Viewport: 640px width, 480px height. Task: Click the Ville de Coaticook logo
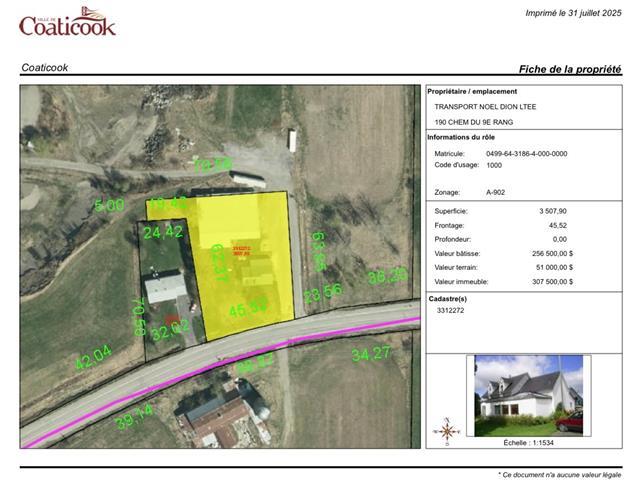coord(67,22)
